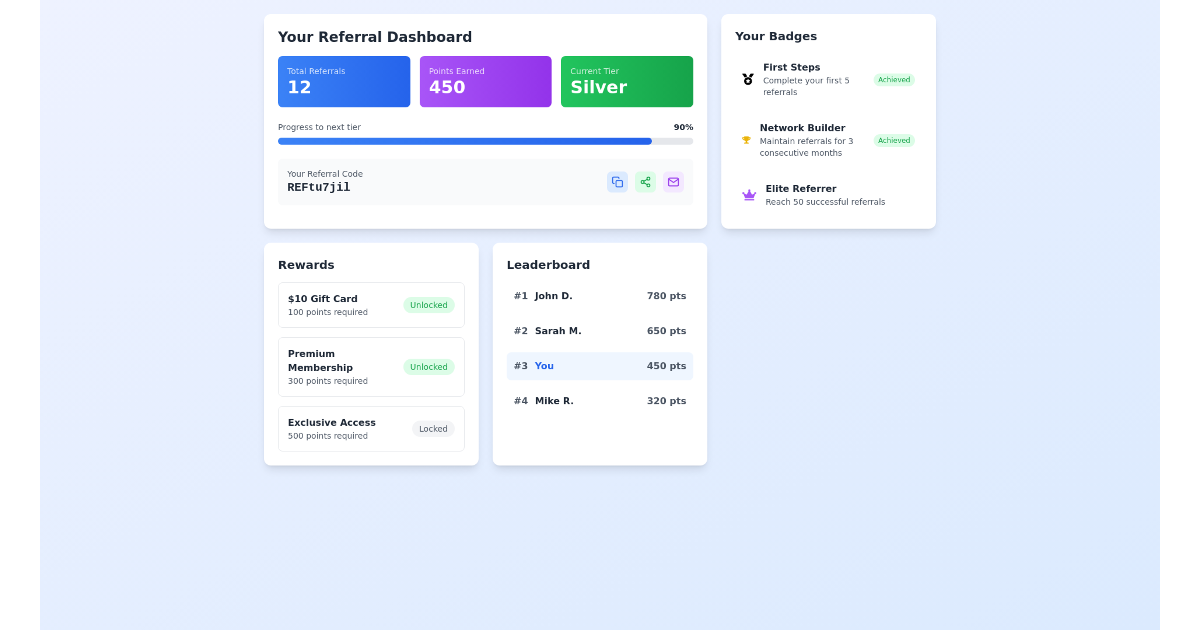
Task: Toggle the Locked badge on Exclusive Access
Action: click(433, 428)
